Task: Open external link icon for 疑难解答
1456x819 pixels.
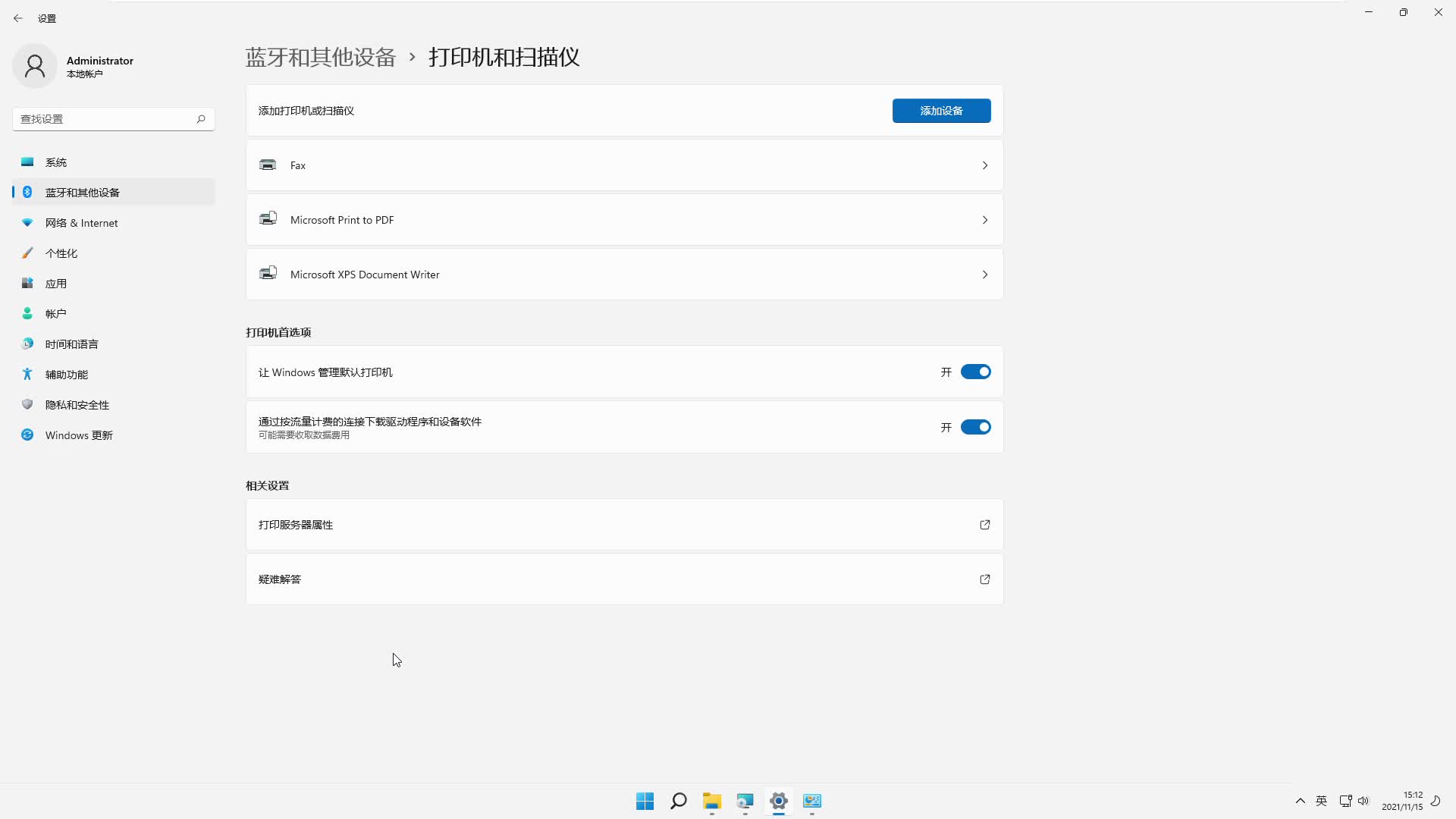Action: [x=985, y=579]
